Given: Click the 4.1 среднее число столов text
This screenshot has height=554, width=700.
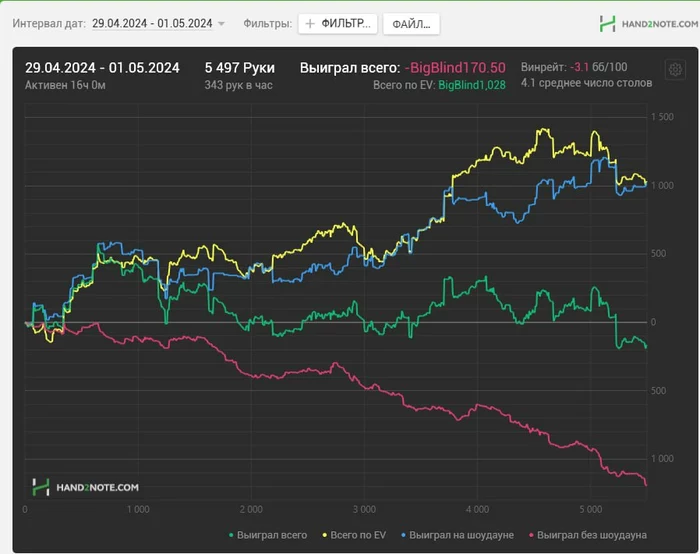Looking at the screenshot, I should coord(586,83).
